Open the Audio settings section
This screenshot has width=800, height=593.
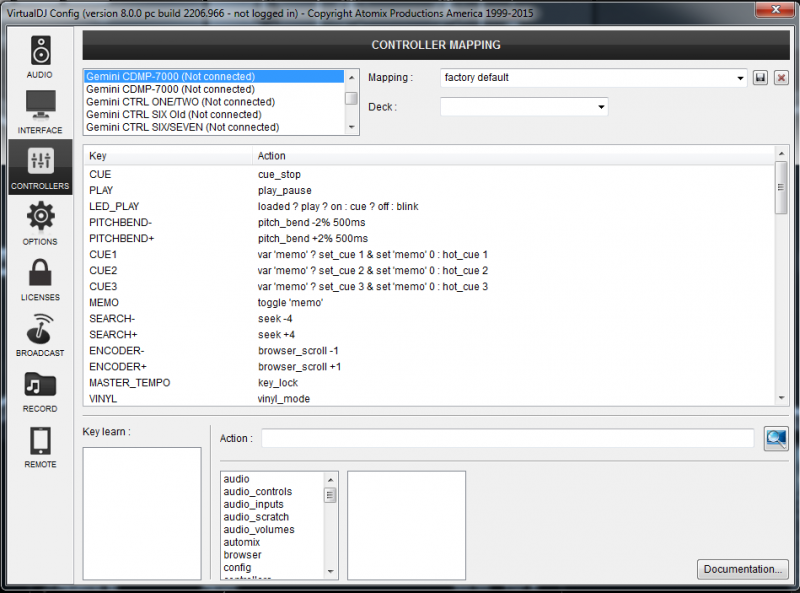(40, 56)
